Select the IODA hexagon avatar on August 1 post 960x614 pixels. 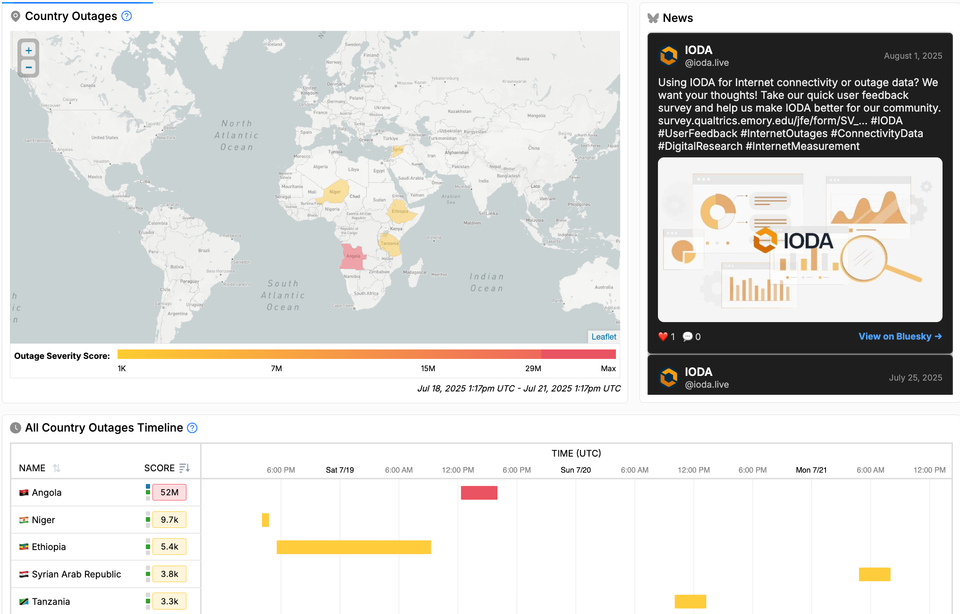coord(668,55)
